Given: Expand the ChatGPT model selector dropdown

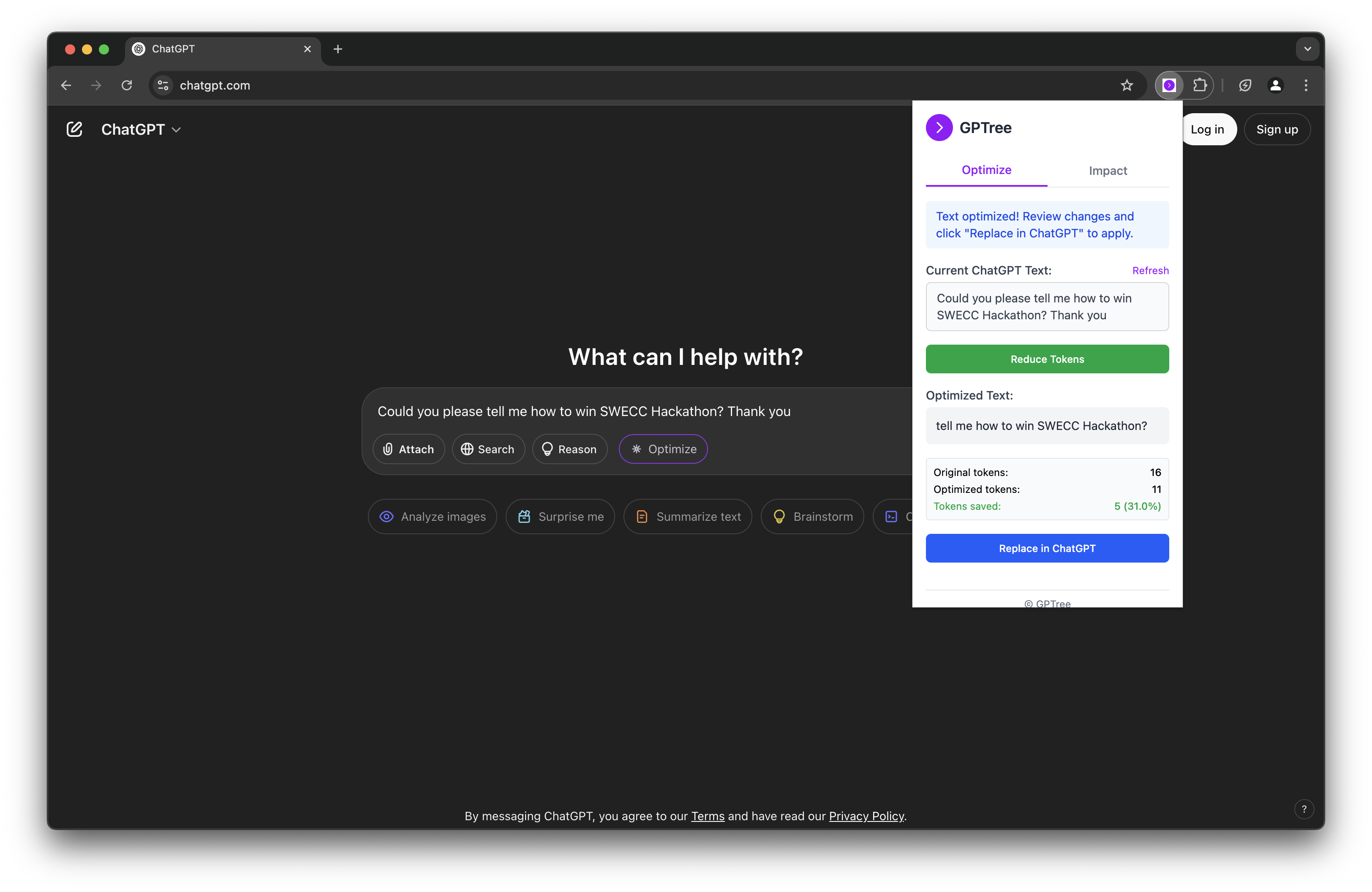Looking at the screenshot, I should click(x=141, y=130).
